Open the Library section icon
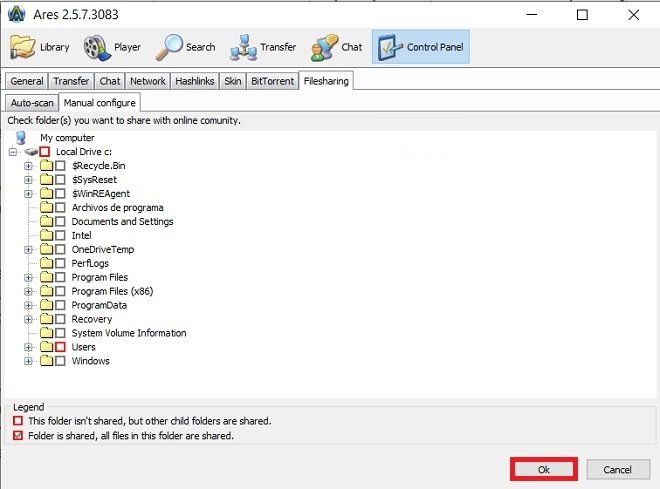The image size is (660, 489). (22, 47)
